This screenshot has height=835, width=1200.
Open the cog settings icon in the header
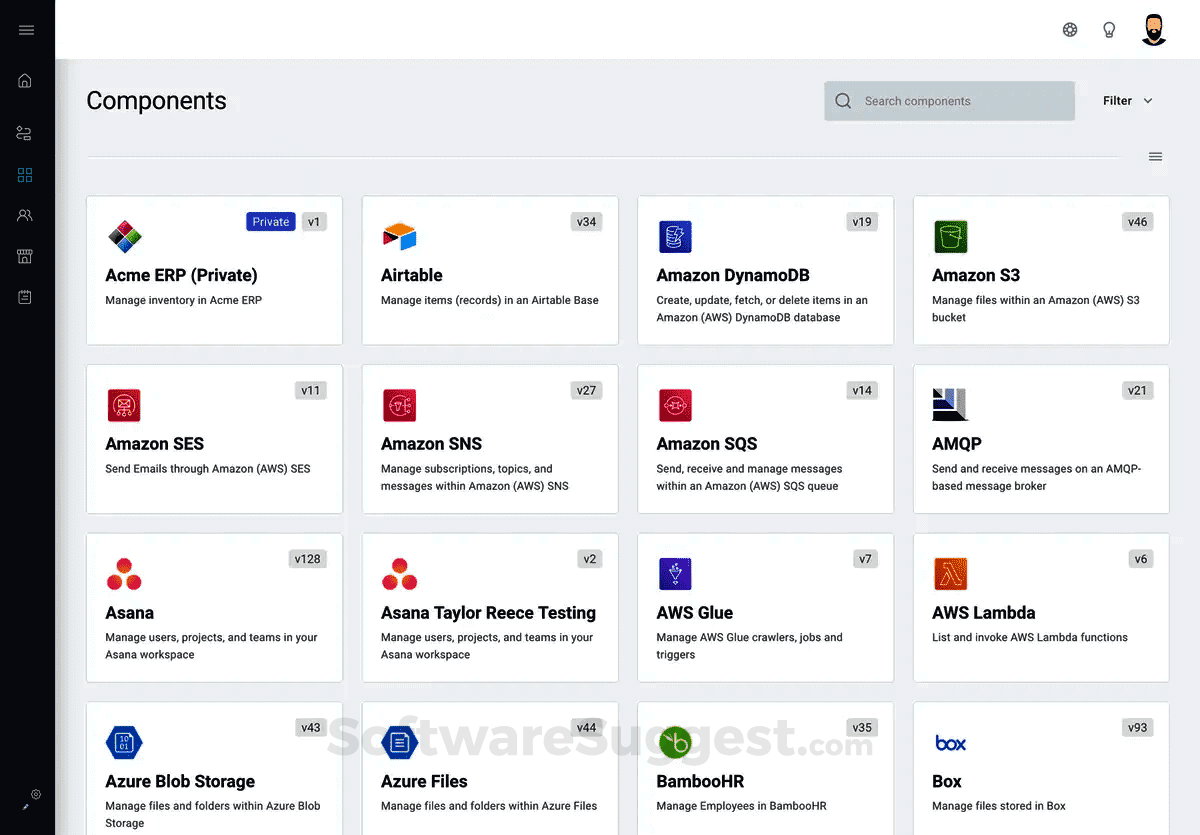pos(1070,29)
